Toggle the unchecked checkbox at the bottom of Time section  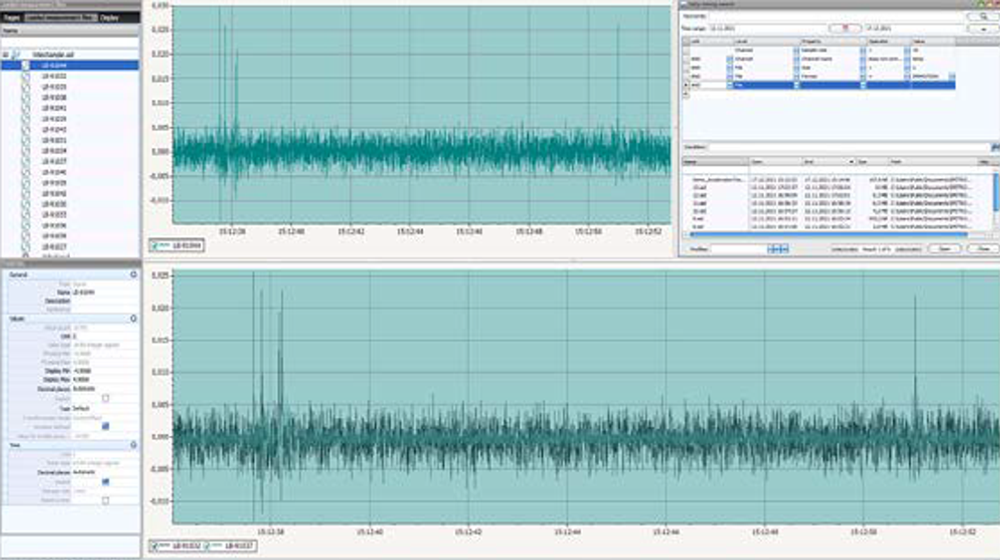point(105,501)
